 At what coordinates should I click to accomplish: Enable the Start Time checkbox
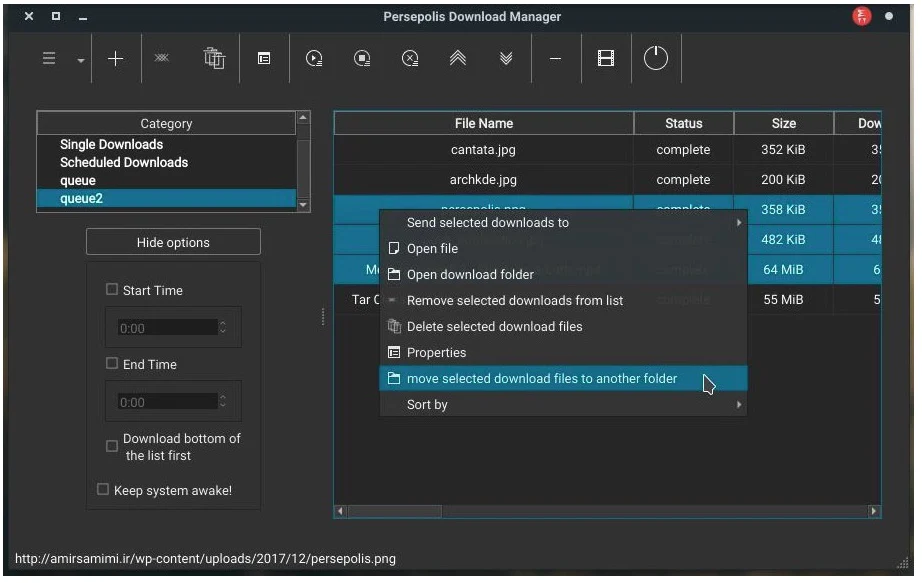(x=112, y=289)
